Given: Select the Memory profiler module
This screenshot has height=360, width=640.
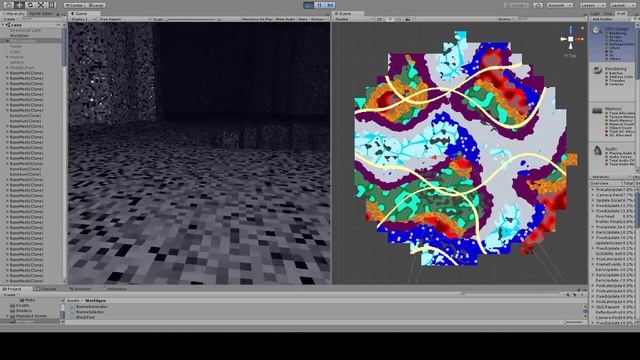Looking at the screenshot, I should (612, 121).
